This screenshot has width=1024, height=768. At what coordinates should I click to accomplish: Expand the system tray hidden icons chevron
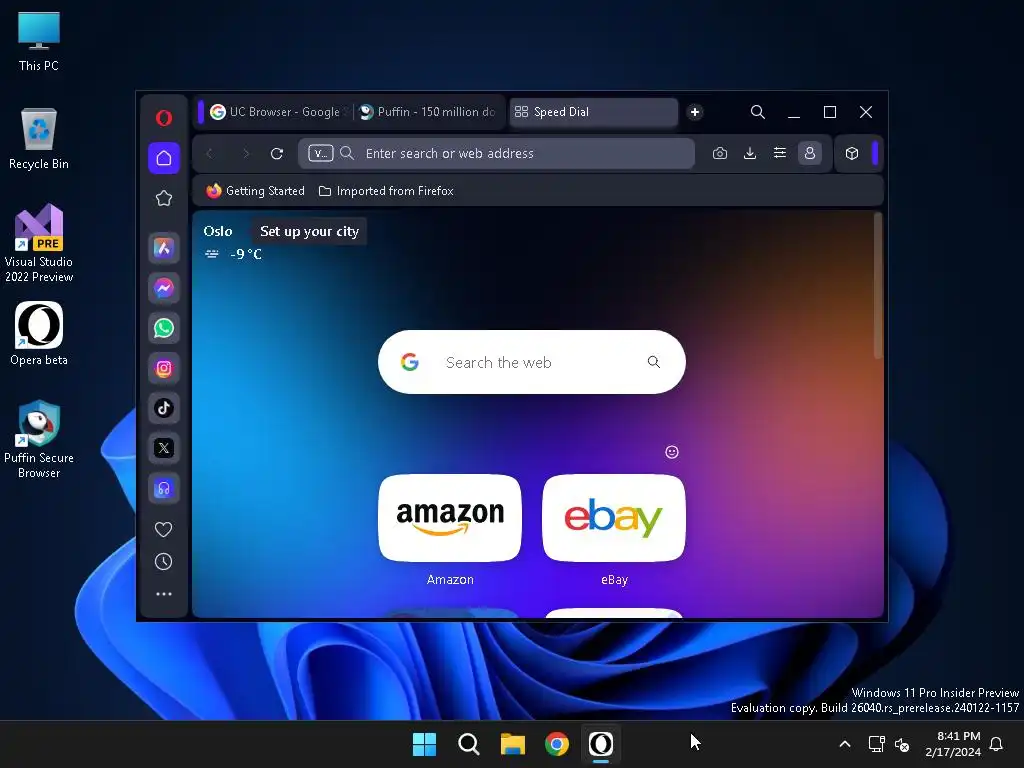(844, 744)
